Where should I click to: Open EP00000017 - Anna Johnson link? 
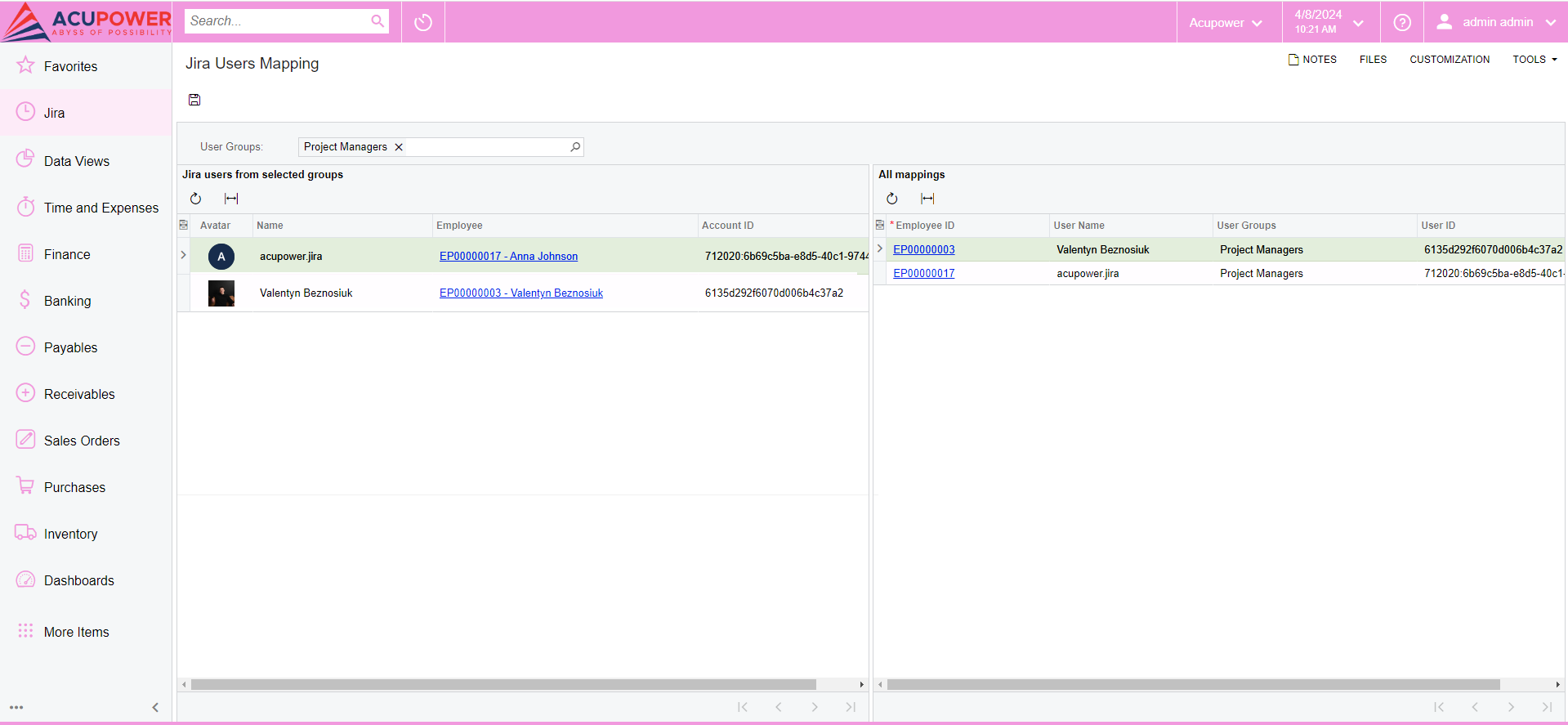[x=508, y=256]
